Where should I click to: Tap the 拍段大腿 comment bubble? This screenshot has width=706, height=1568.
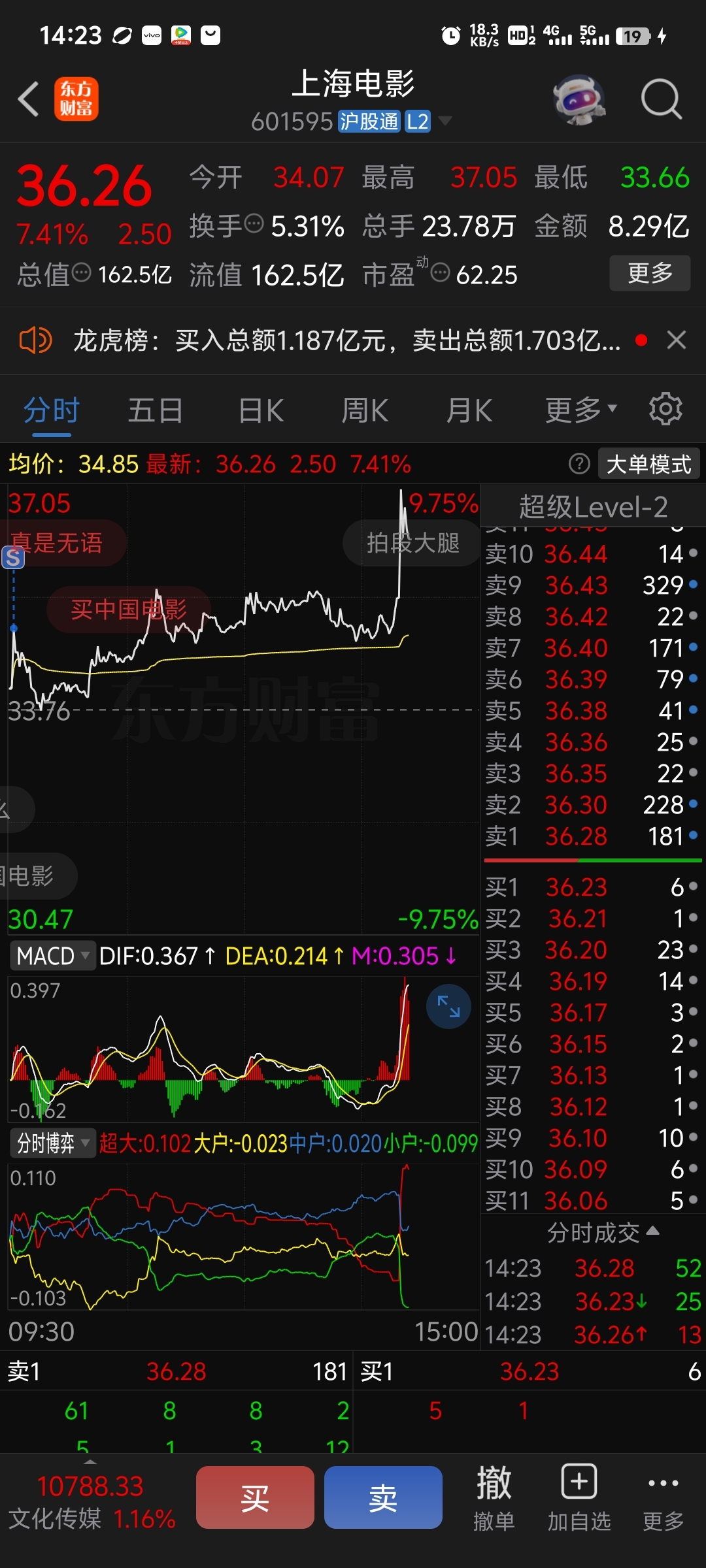coord(412,543)
